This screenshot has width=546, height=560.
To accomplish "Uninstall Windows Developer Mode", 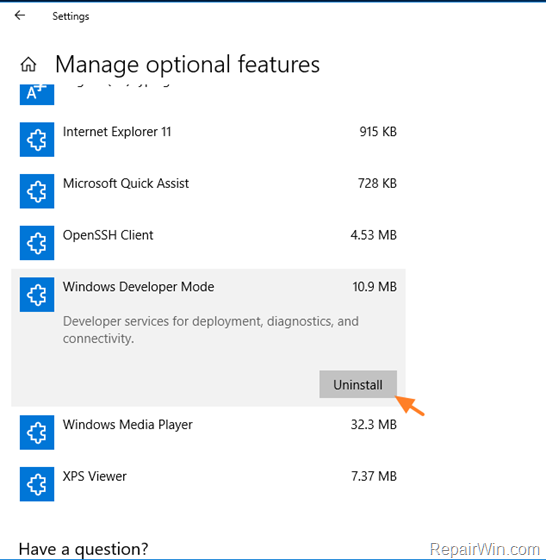I will pos(358,384).
